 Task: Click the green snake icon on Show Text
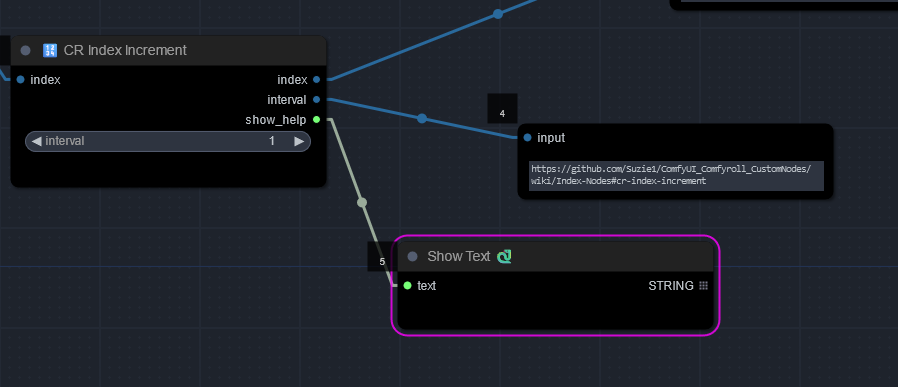pyautogui.click(x=505, y=256)
